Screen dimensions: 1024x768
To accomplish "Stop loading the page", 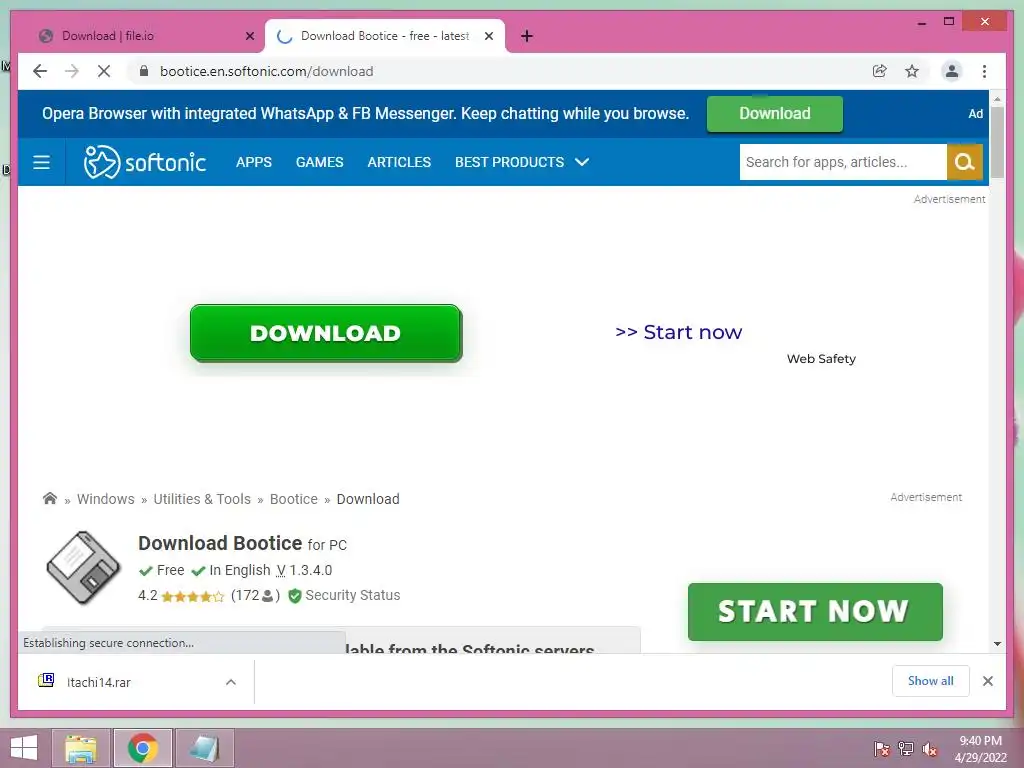I will click(x=104, y=71).
